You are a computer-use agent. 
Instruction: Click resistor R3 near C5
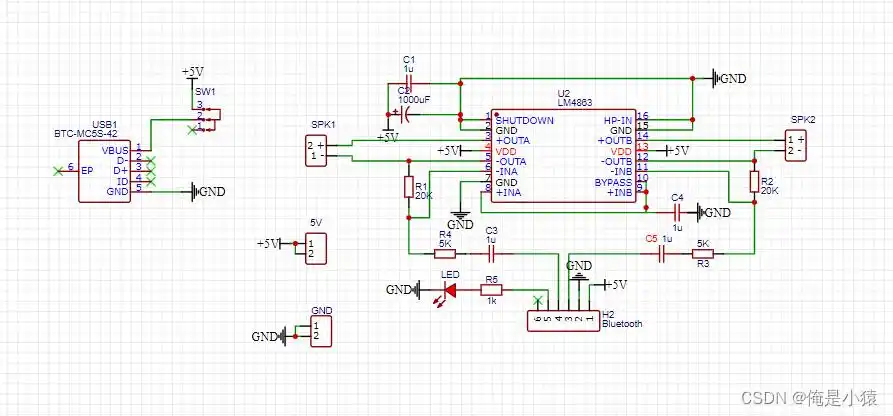703,254
